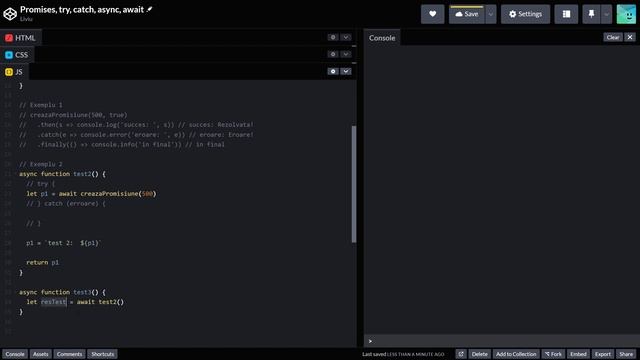Open HTML editor settings gear

(x=333, y=37)
